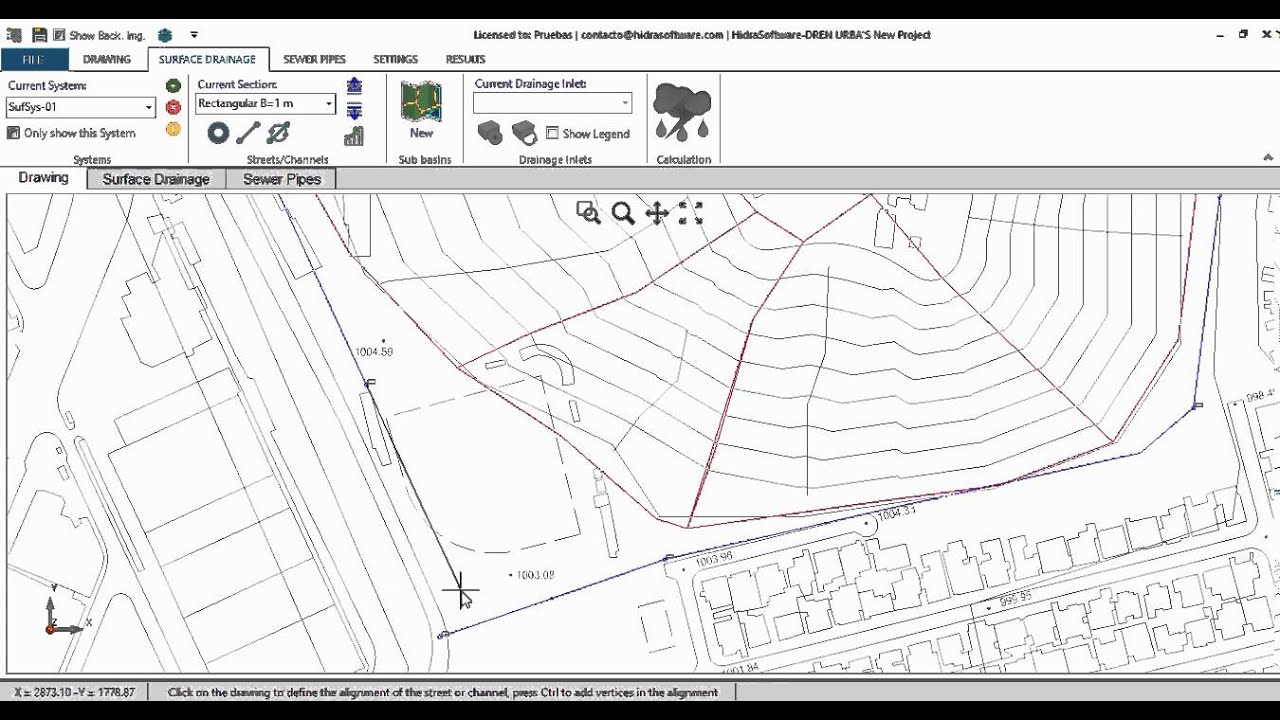
Task: Click the bar chart profile icon
Action: click(x=354, y=137)
